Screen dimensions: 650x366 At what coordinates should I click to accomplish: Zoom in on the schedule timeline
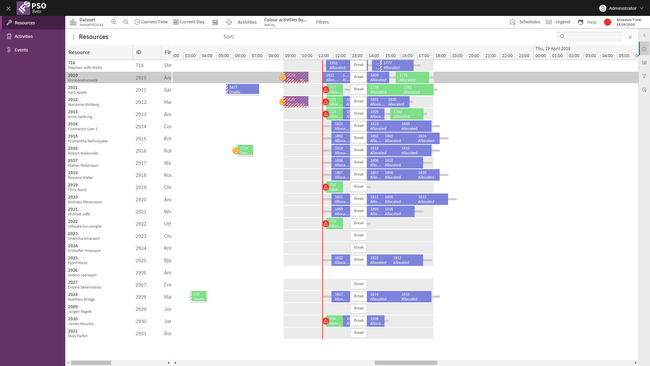(114, 22)
